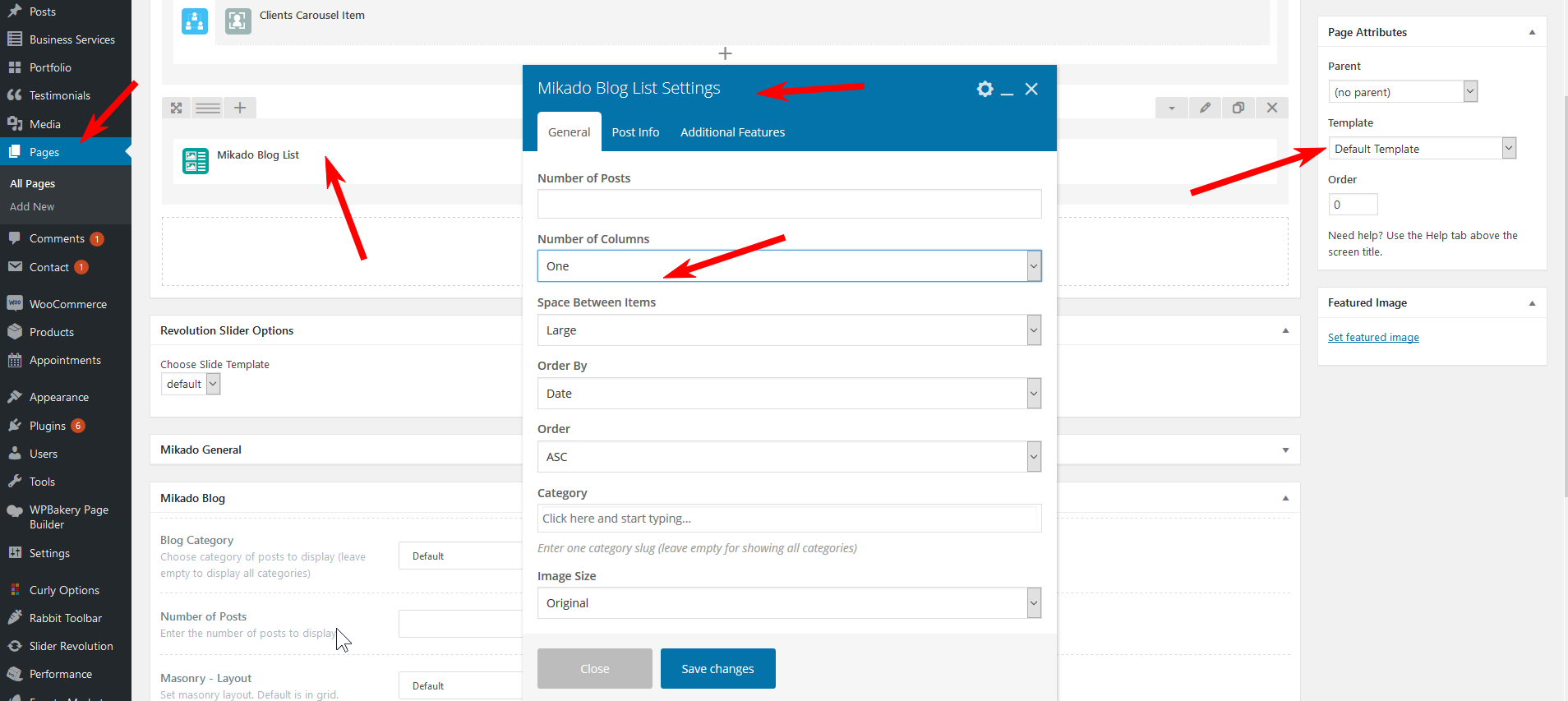Click the Curly Options icon

tap(15, 590)
